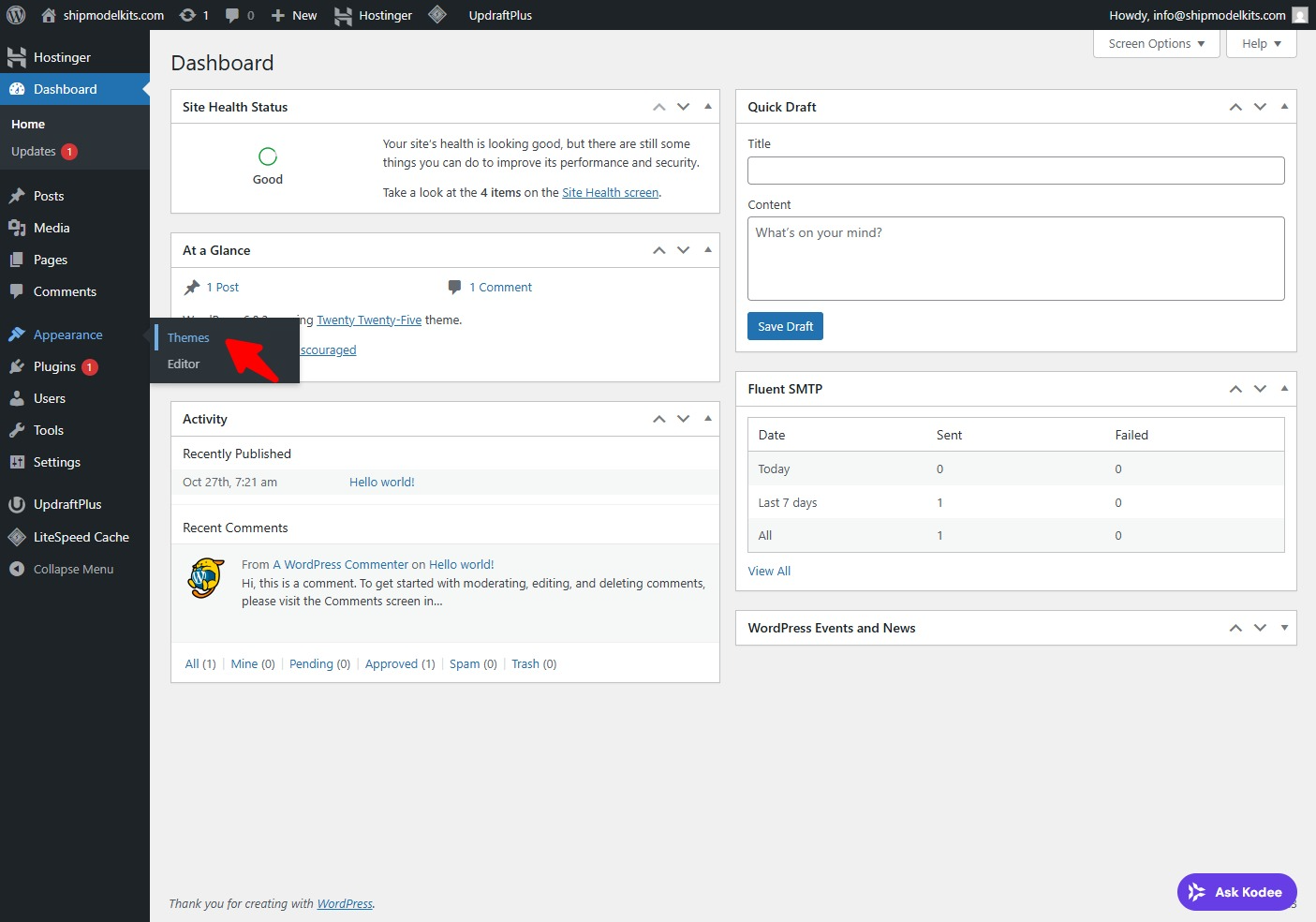Screen dimensions: 1316x922
Task: Toggle the Quick Draft panel closed
Action: tap(1284, 107)
